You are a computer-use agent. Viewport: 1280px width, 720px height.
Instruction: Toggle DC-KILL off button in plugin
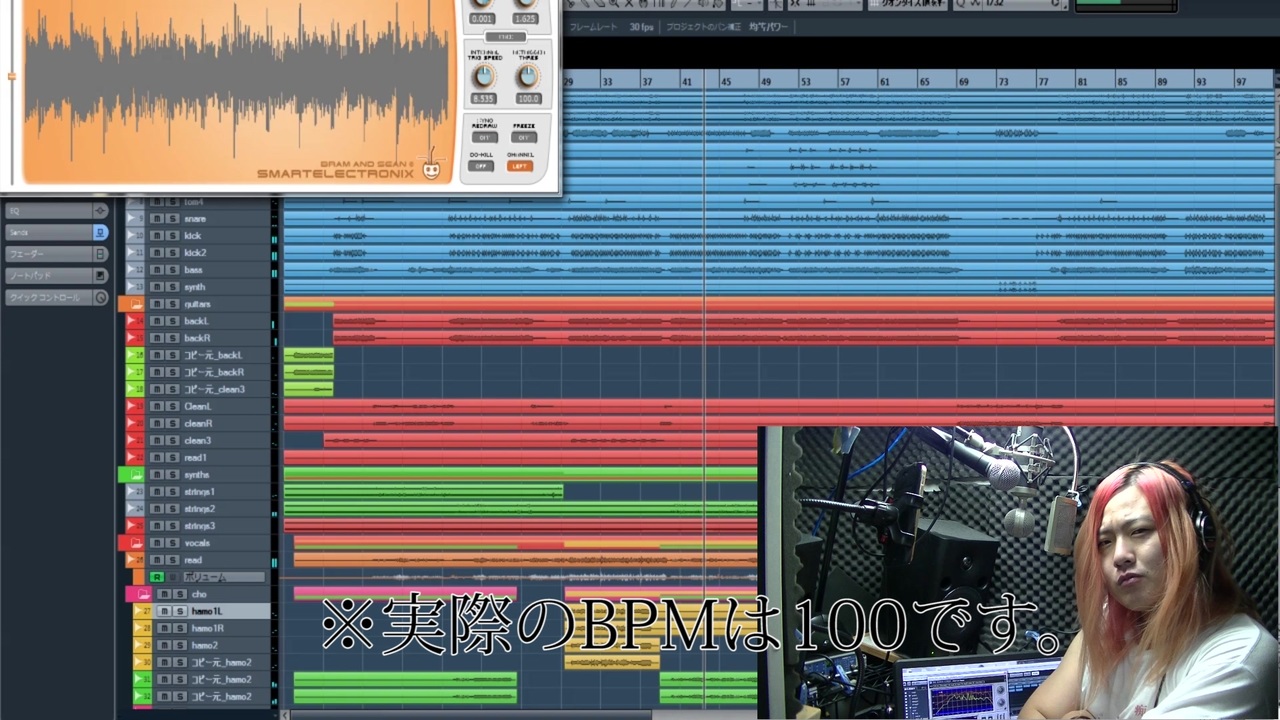coord(481,166)
